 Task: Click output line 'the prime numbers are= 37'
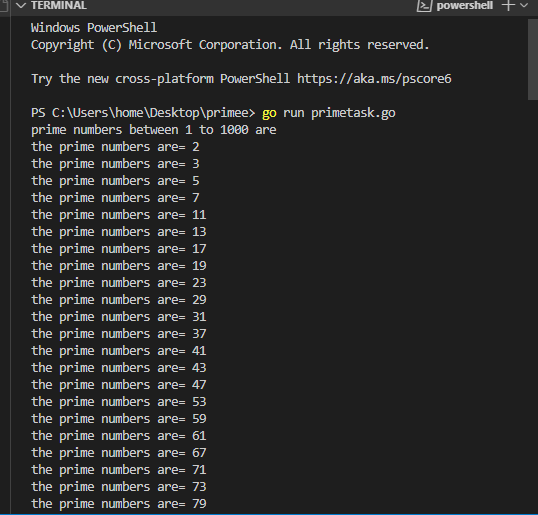pyautogui.click(x=119, y=334)
